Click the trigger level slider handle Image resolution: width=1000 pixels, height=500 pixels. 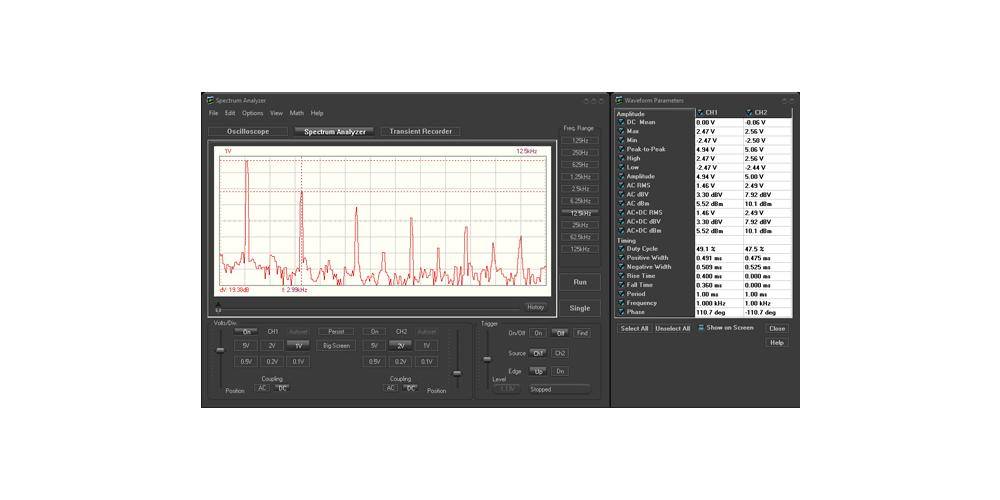(487, 358)
